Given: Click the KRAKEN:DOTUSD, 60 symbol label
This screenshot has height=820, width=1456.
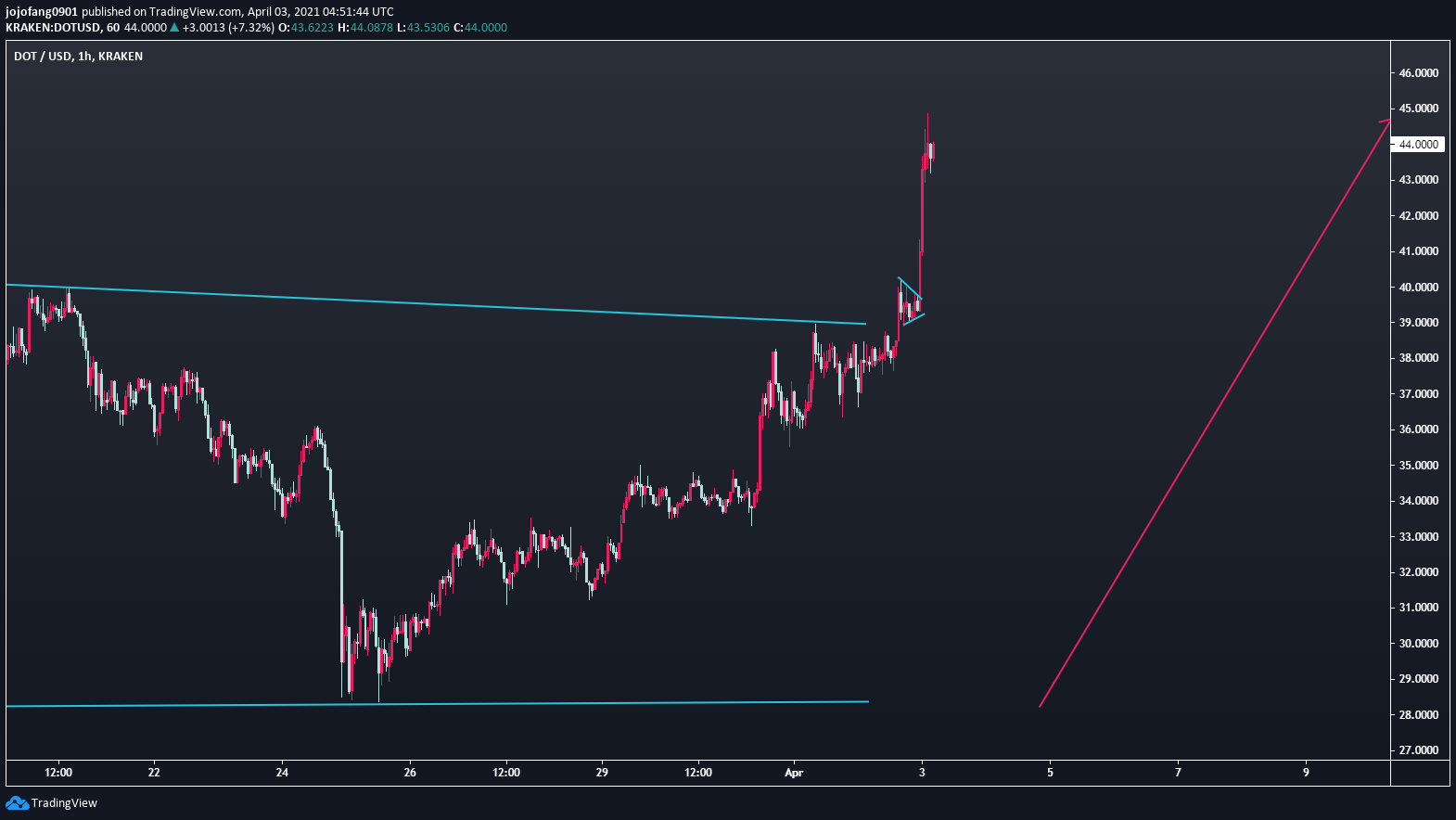Looking at the screenshot, I should [62, 28].
